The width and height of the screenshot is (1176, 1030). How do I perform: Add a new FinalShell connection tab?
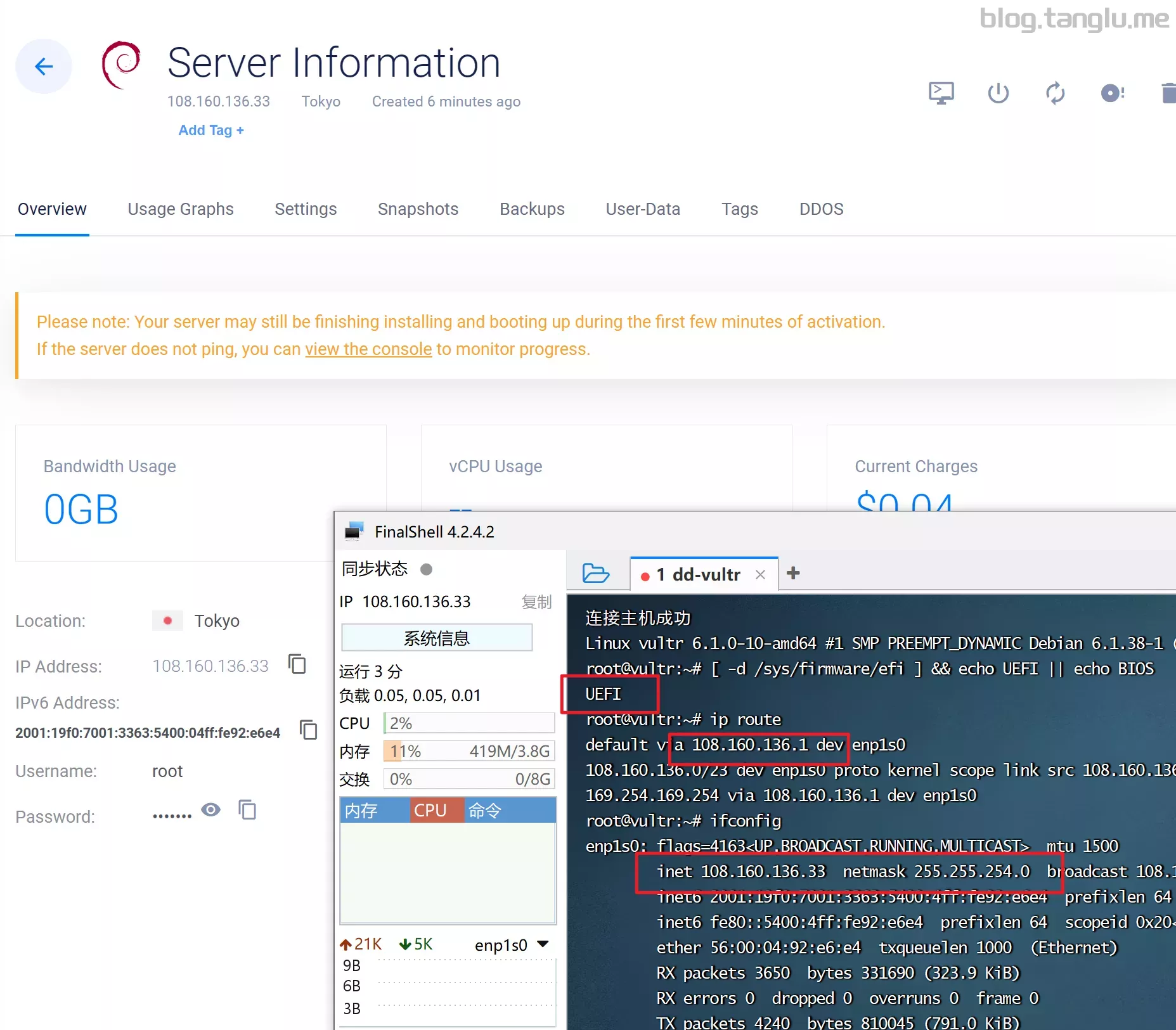pos(792,574)
